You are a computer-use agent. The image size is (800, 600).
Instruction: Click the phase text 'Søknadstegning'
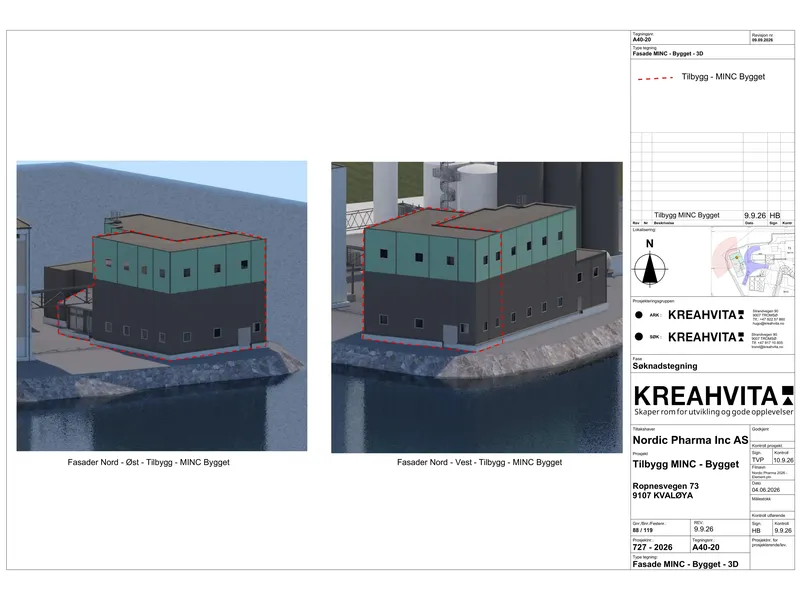(665, 366)
